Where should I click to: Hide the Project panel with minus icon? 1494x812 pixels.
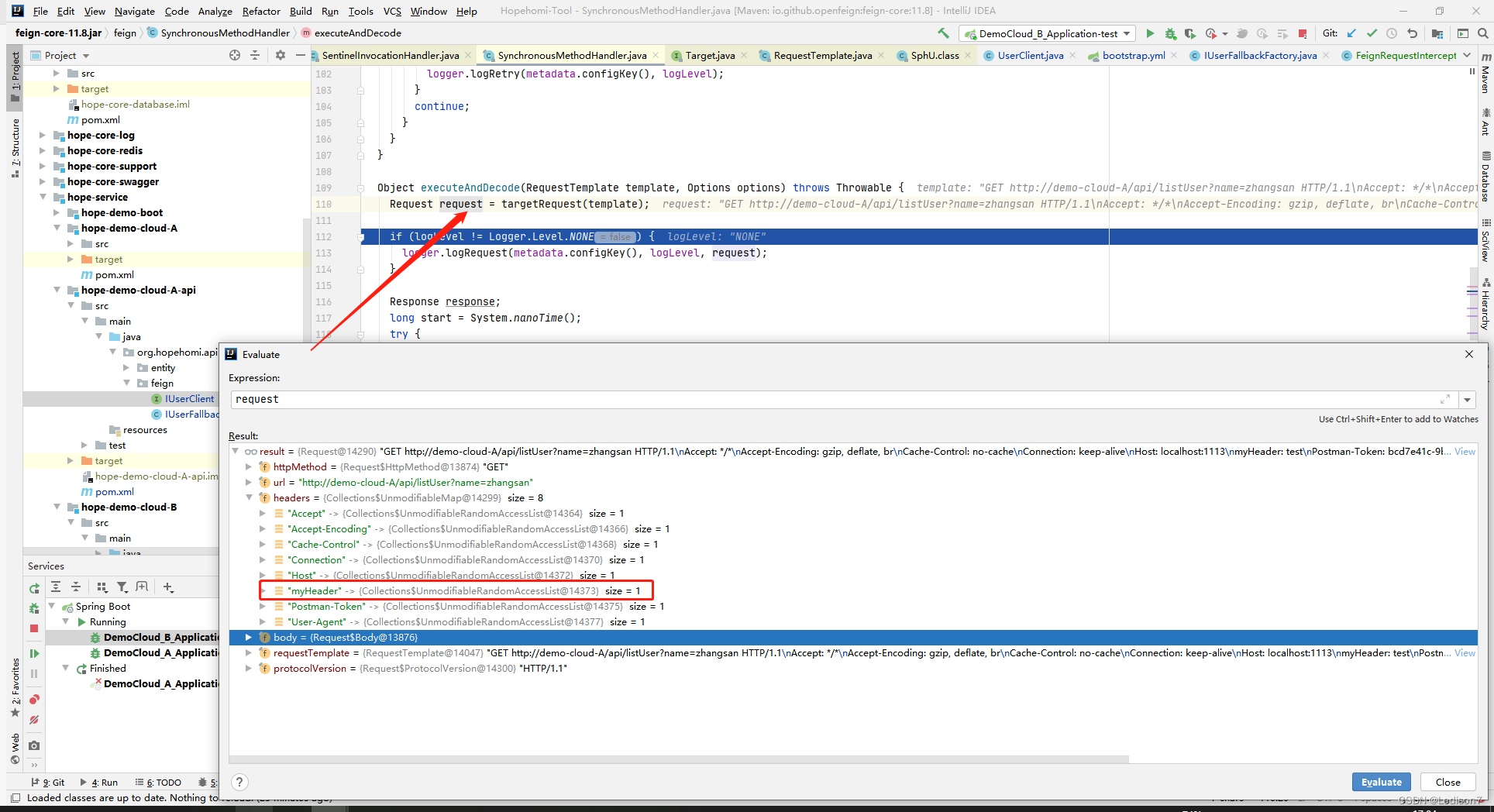(x=300, y=55)
